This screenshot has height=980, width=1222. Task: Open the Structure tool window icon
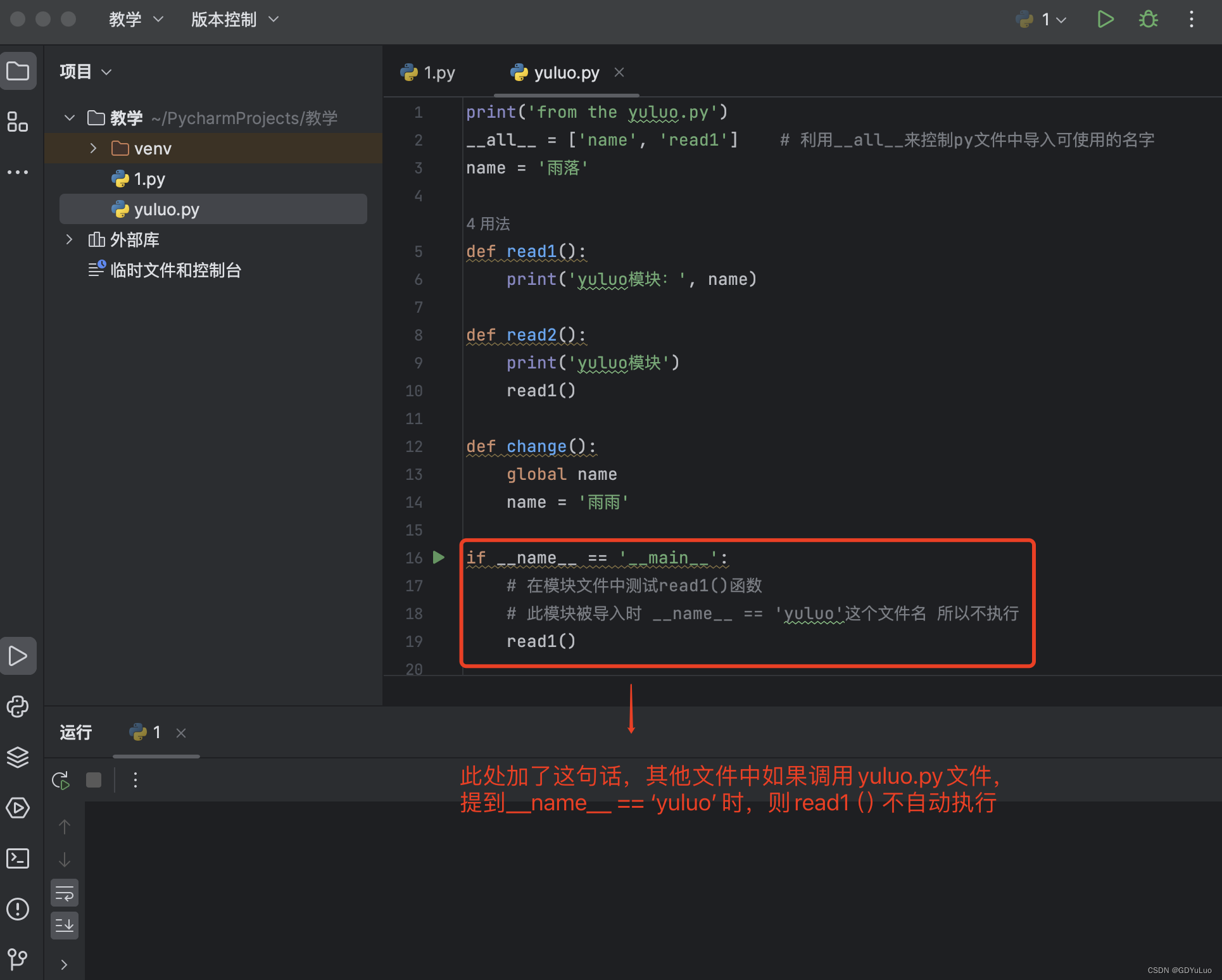18,122
